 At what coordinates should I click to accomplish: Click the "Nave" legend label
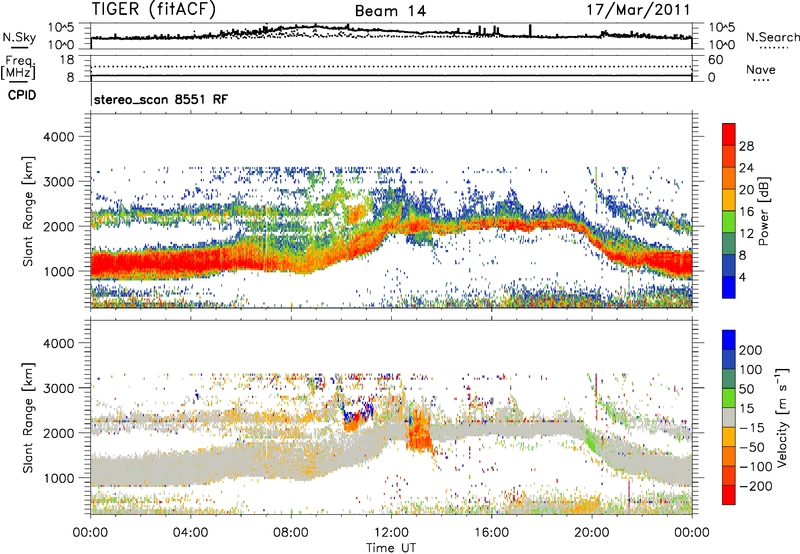coord(761,70)
